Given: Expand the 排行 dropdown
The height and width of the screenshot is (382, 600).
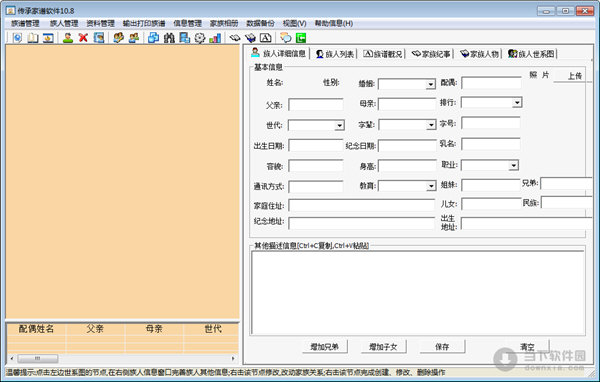Looking at the screenshot, I should pyautogui.click(x=517, y=103).
